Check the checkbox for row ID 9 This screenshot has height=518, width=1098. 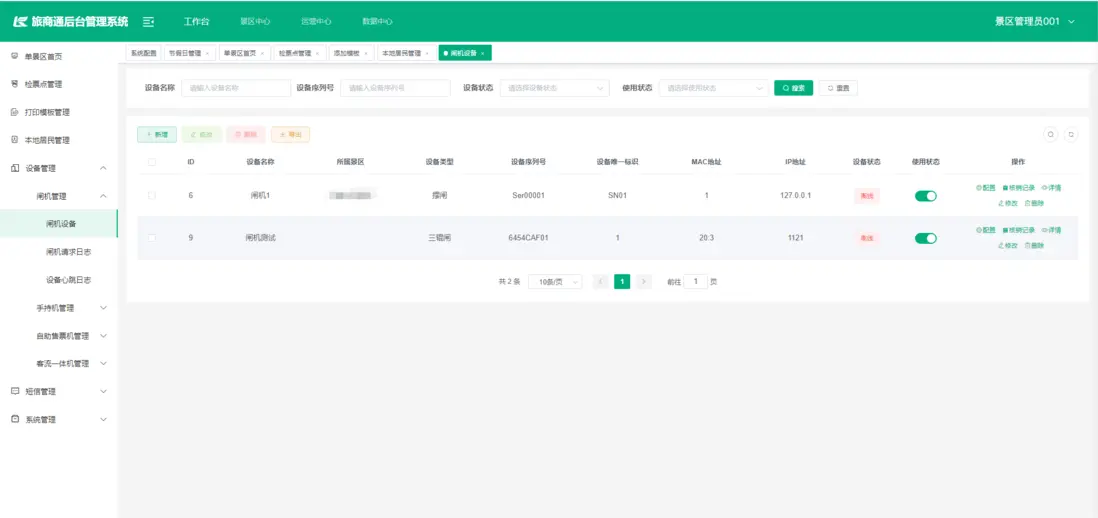tap(152, 238)
